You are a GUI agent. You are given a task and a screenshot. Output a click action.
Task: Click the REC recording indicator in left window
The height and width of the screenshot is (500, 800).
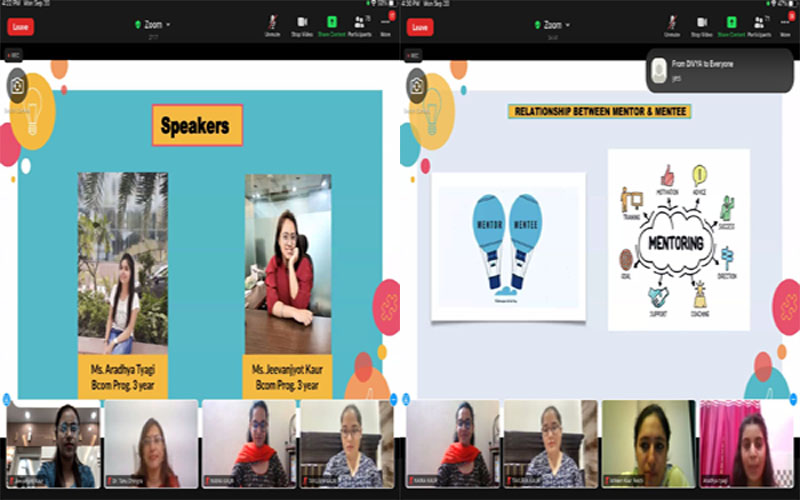click(14, 55)
